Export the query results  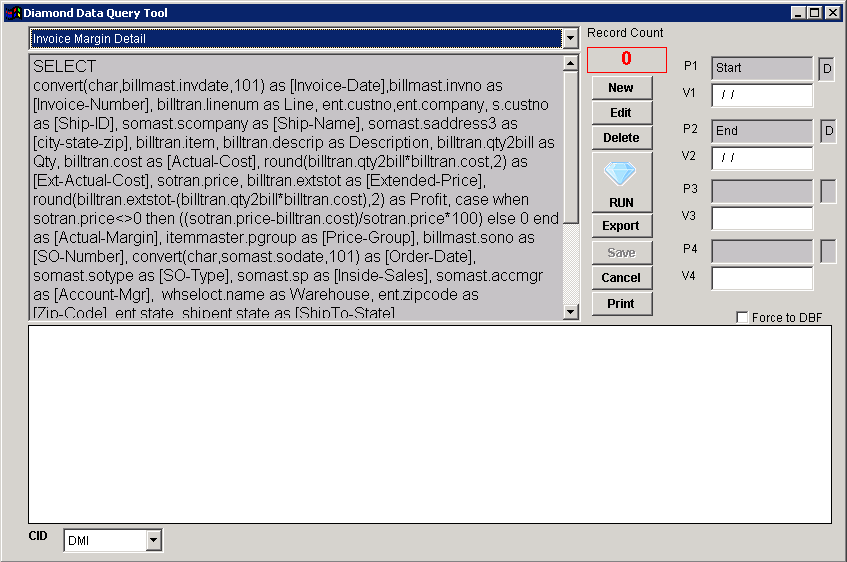620,226
